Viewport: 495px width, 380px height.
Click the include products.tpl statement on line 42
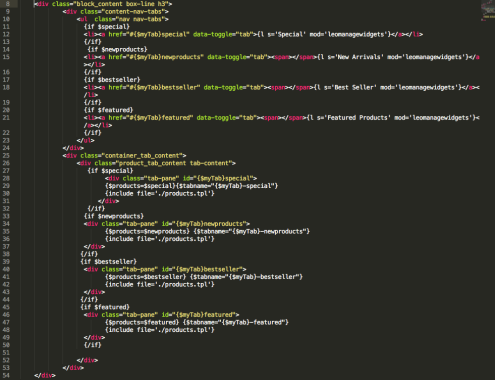160,284
